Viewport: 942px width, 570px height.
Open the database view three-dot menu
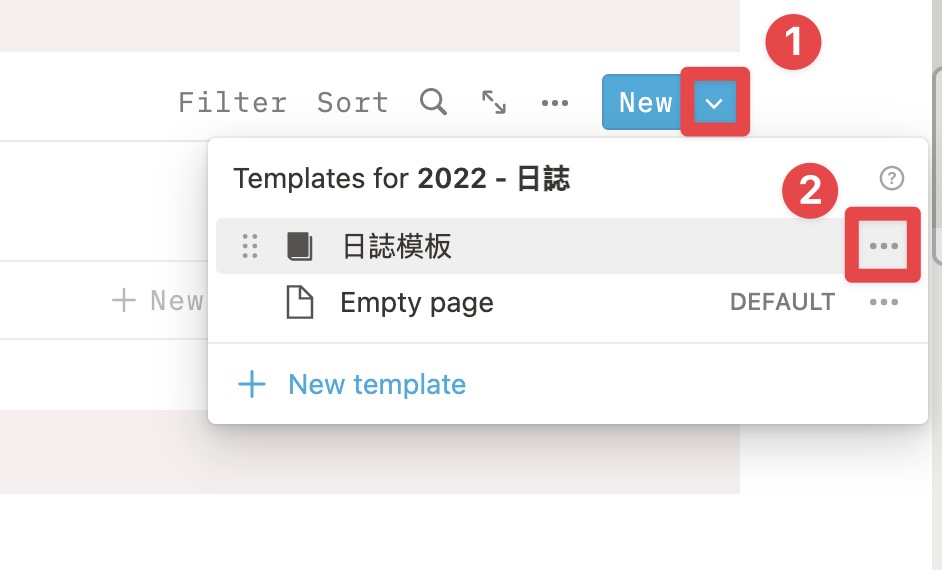point(555,103)
